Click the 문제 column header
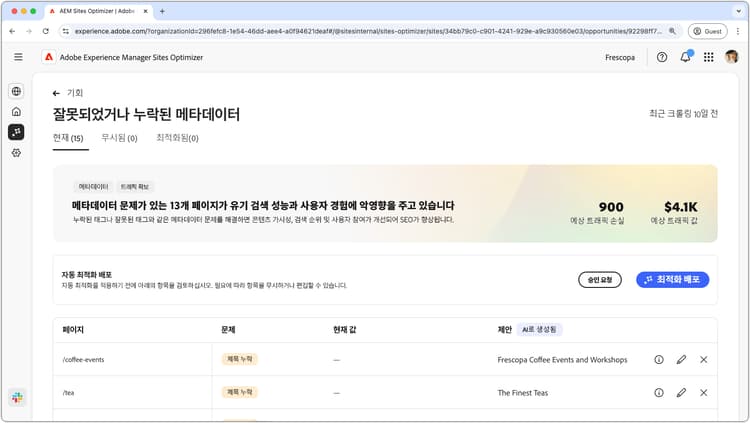 tap(228, 330)
